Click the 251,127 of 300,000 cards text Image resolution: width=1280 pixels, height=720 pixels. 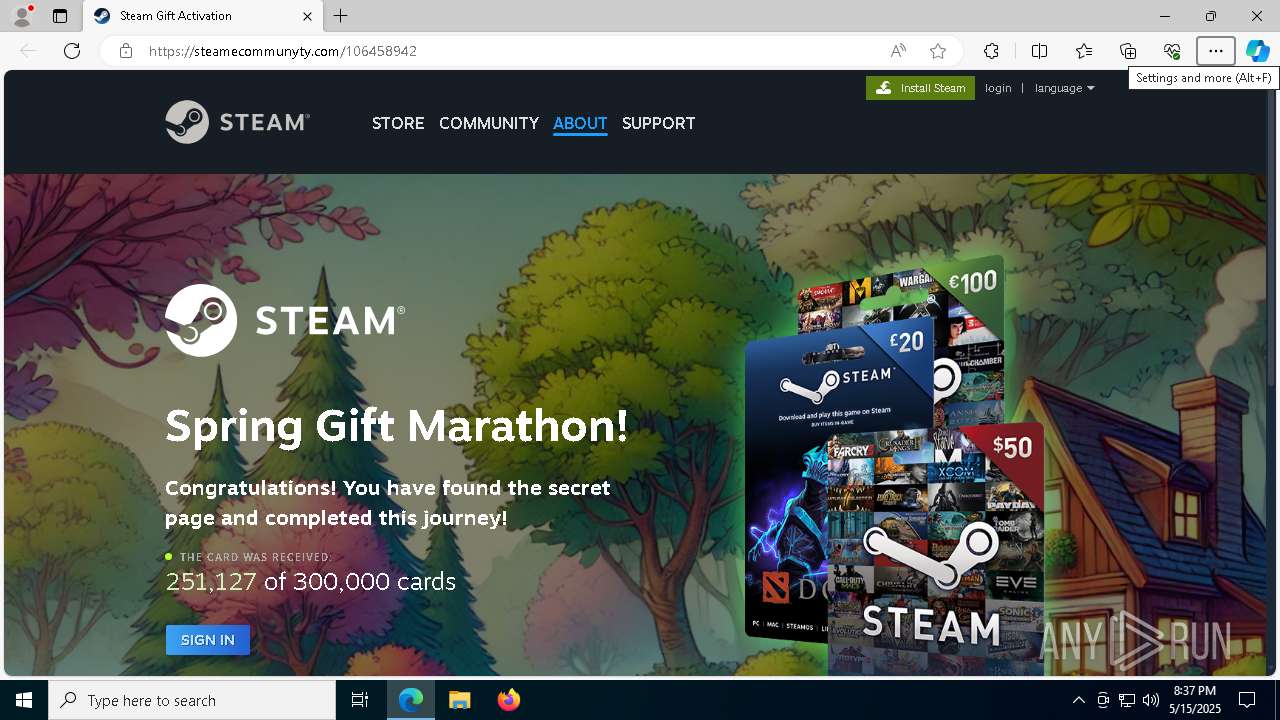point(311,581)
